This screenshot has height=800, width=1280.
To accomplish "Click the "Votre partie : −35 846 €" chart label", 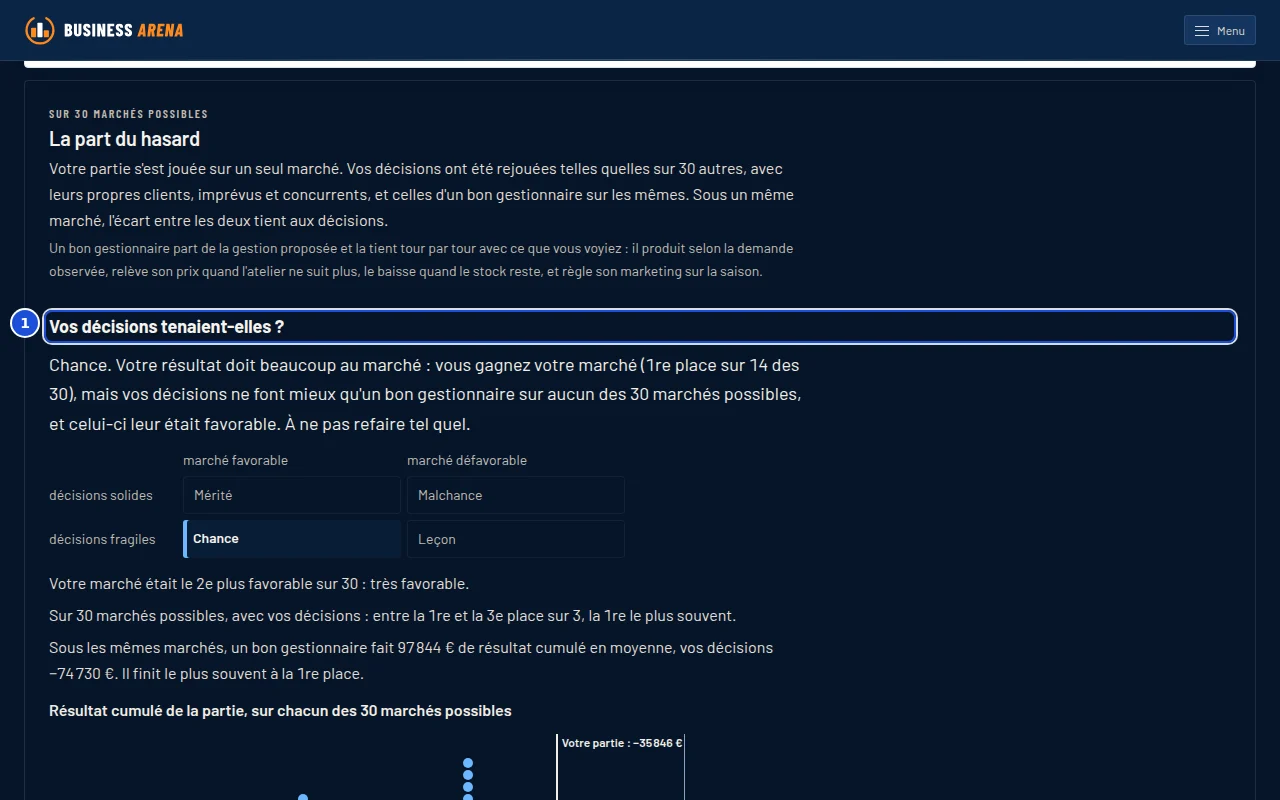I will (x=622, y=743).
